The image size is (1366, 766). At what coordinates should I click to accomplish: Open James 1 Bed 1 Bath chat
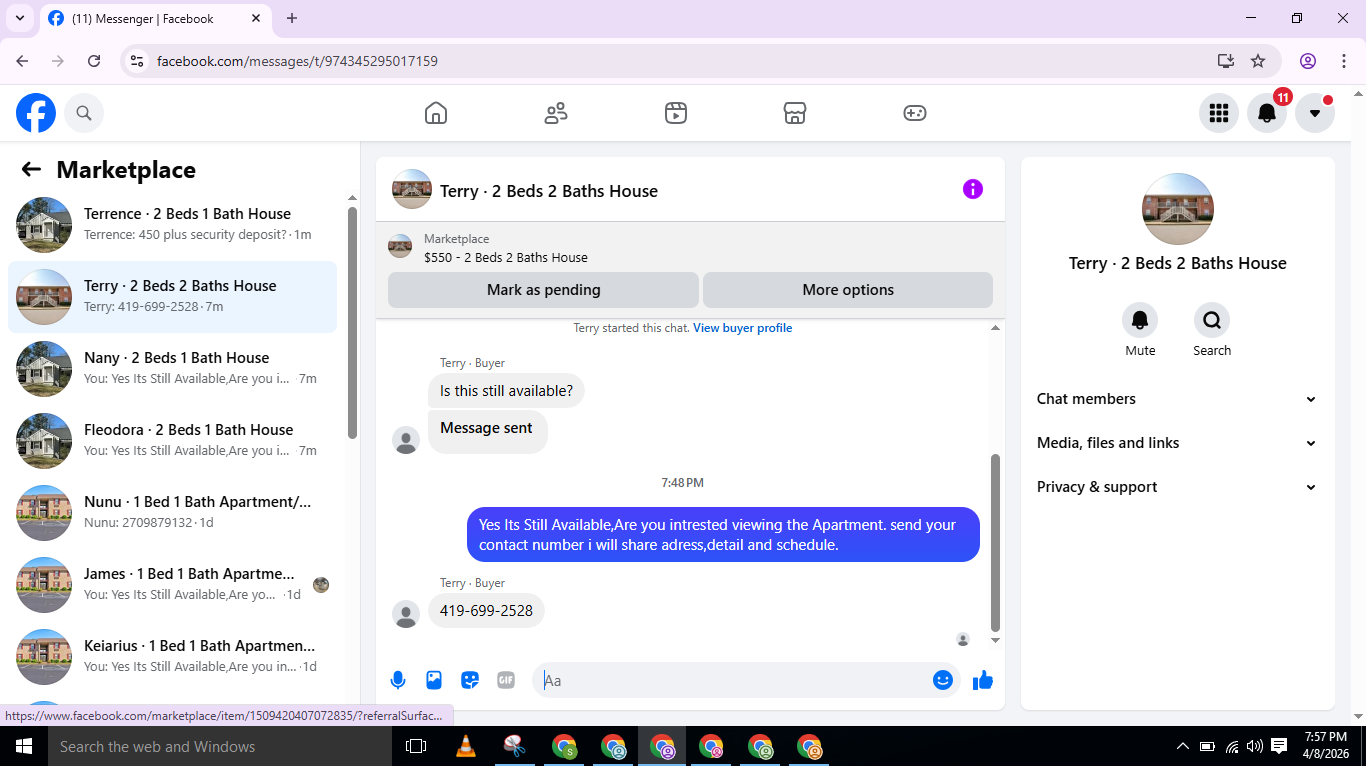tap(172, 584)
